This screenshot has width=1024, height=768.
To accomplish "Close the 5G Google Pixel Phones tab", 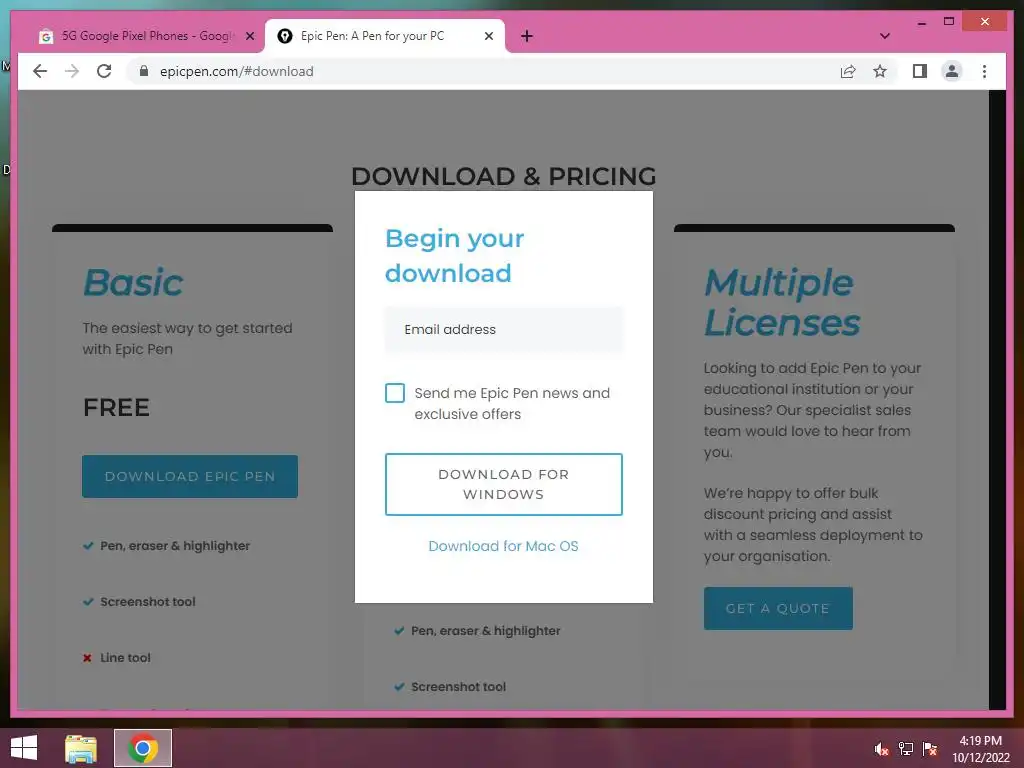I will click(249, 36).
